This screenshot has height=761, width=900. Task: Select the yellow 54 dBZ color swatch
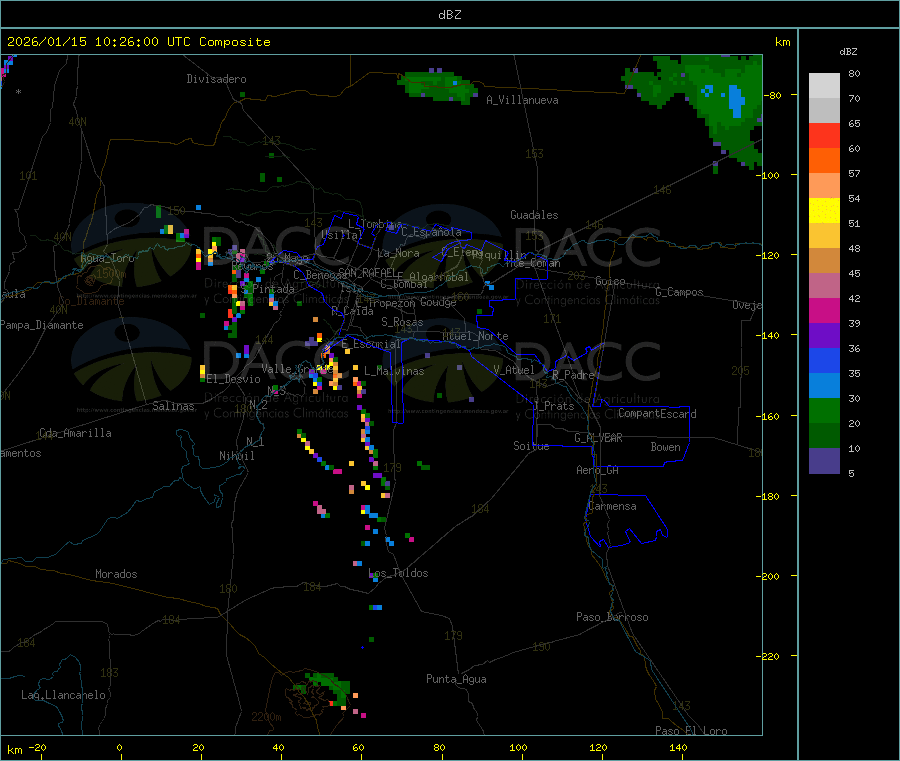coord(824,211)
